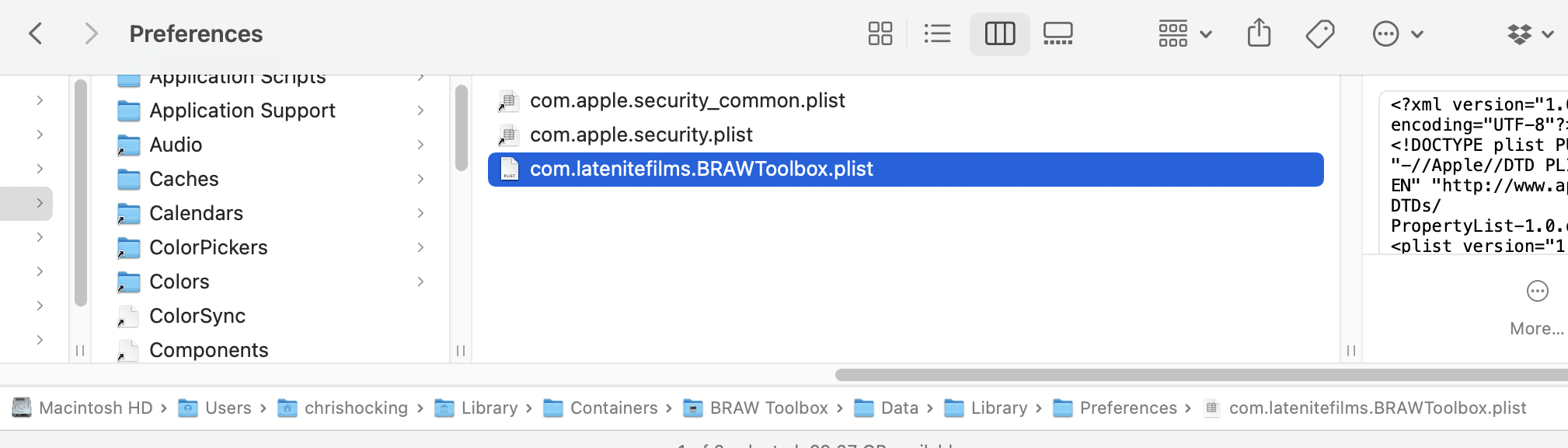Click the horizontal scrollbar

[x=1197, y=375]
